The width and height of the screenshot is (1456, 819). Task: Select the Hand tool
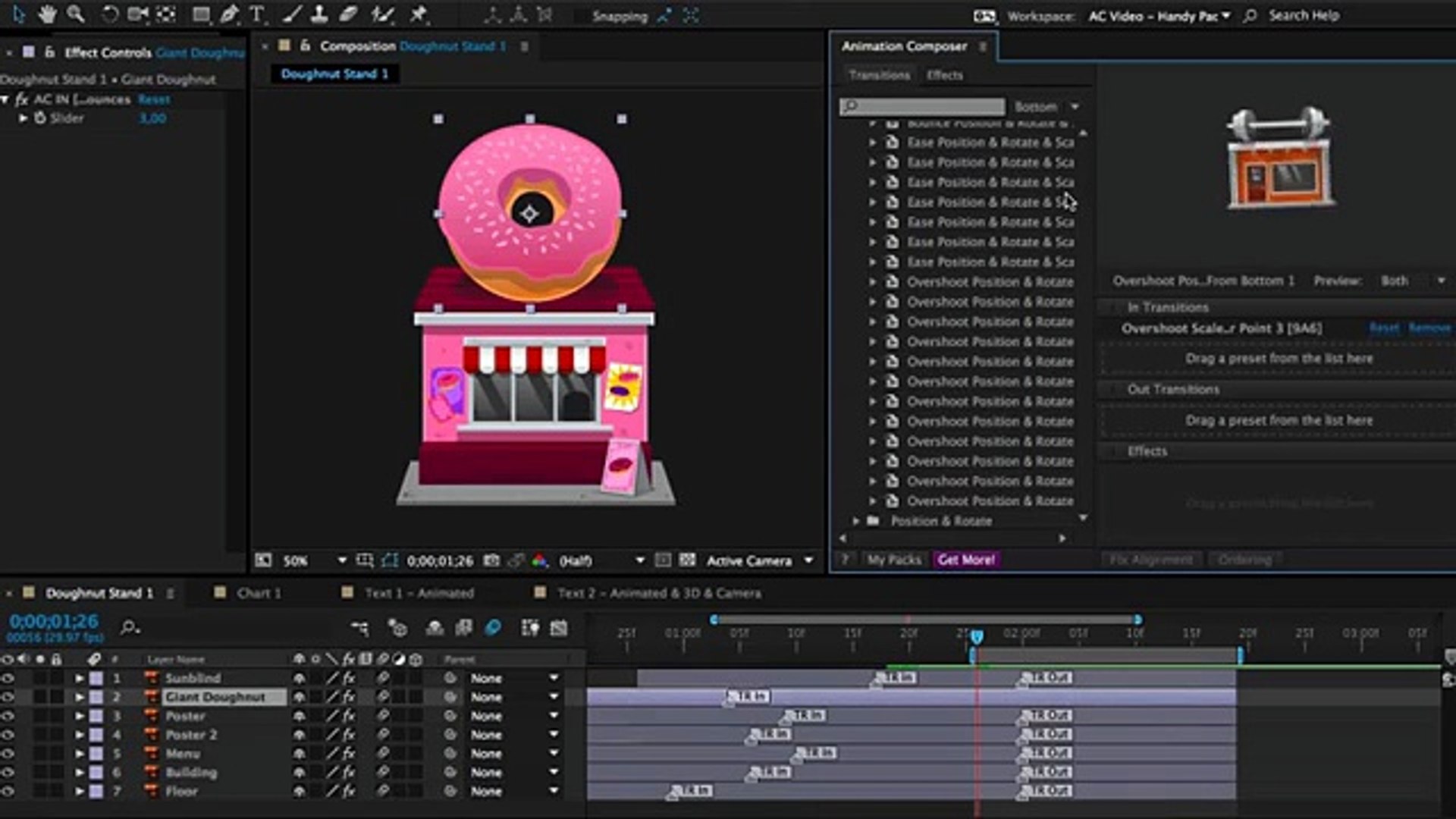pos(47,14)
